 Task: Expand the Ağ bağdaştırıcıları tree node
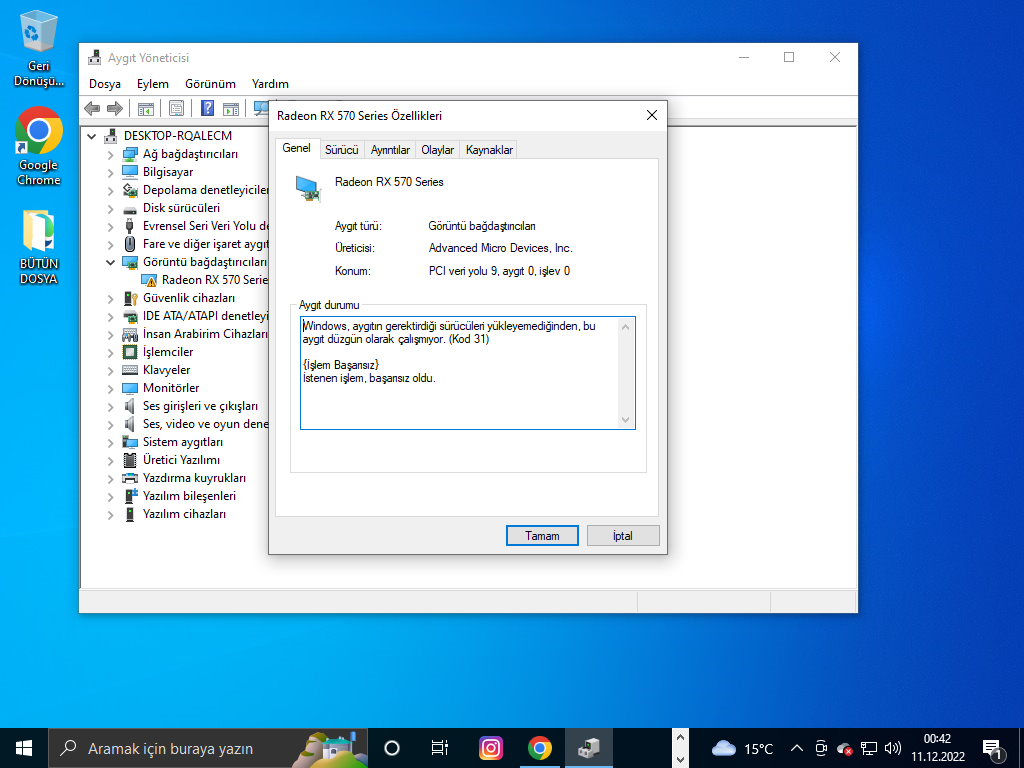tap(110, 154)
